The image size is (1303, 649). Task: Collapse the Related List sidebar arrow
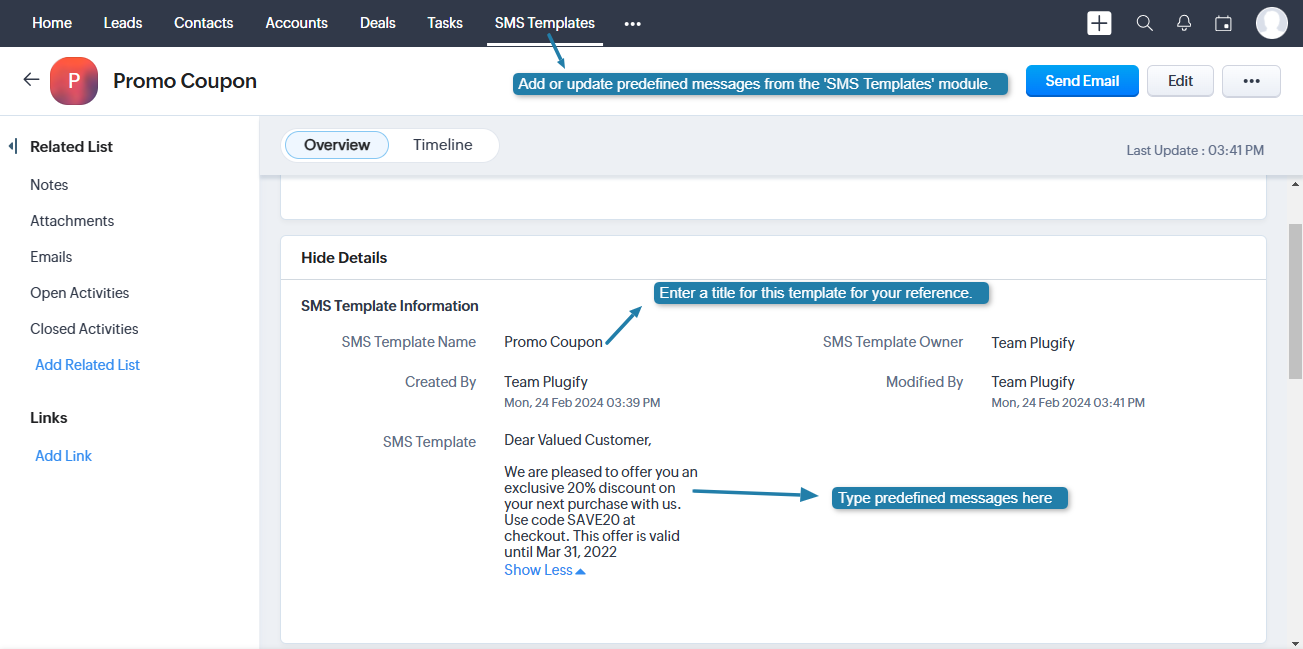[12, 146]
